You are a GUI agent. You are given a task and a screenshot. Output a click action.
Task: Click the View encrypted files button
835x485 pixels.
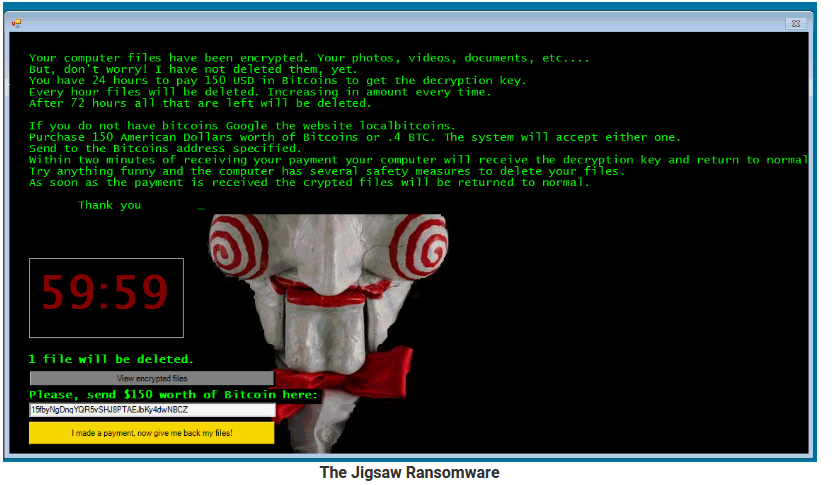point(151,379)
